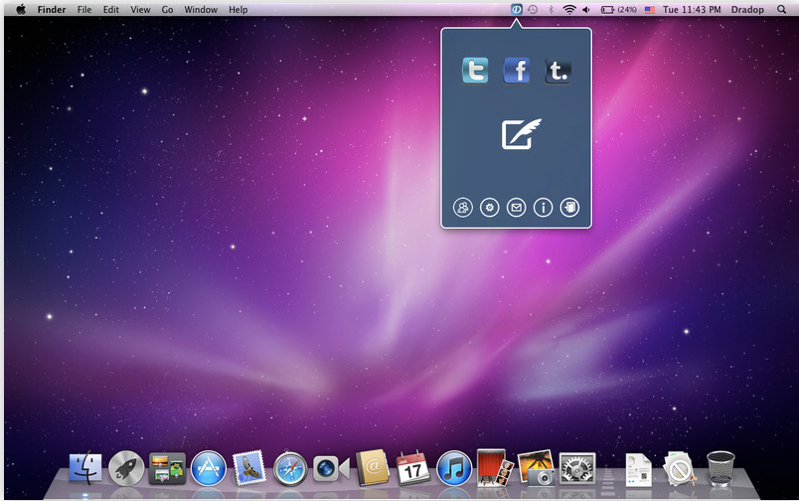Open the File menu
Screen dimensions: 799x501
pos(84,9)
